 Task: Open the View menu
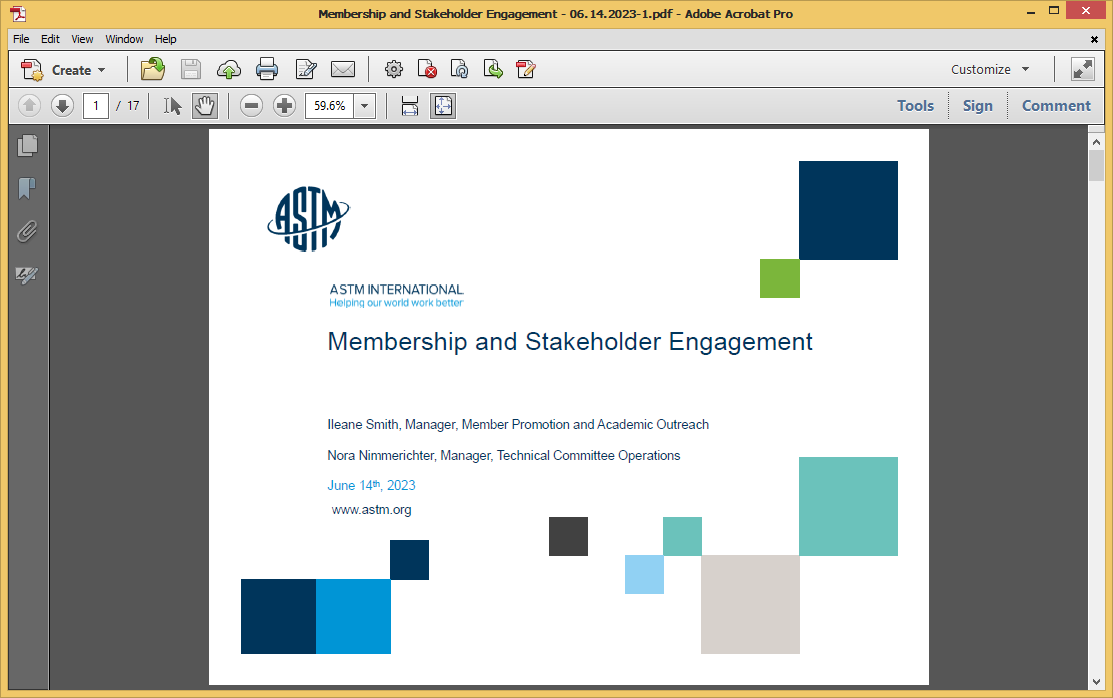coord(82,39)
